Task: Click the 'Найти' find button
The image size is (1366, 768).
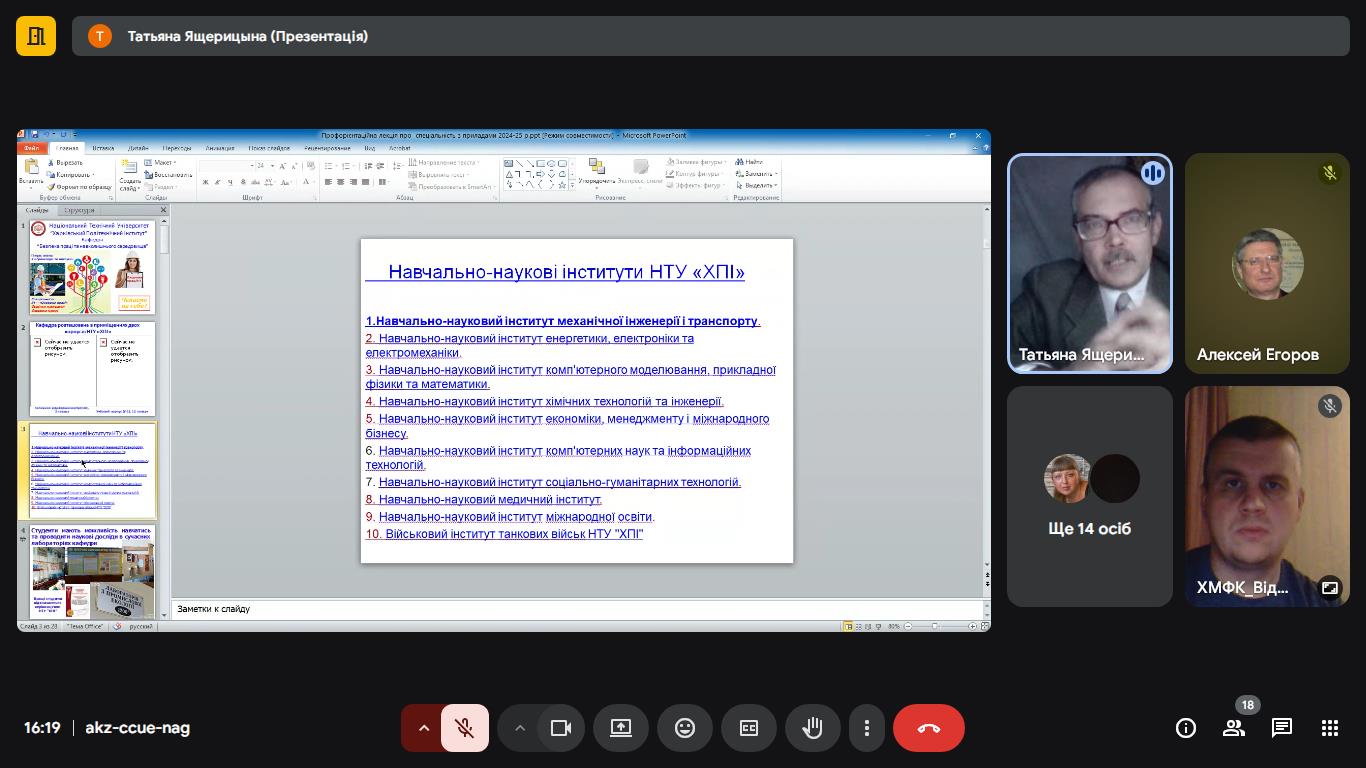Action: tap(750, 162)
